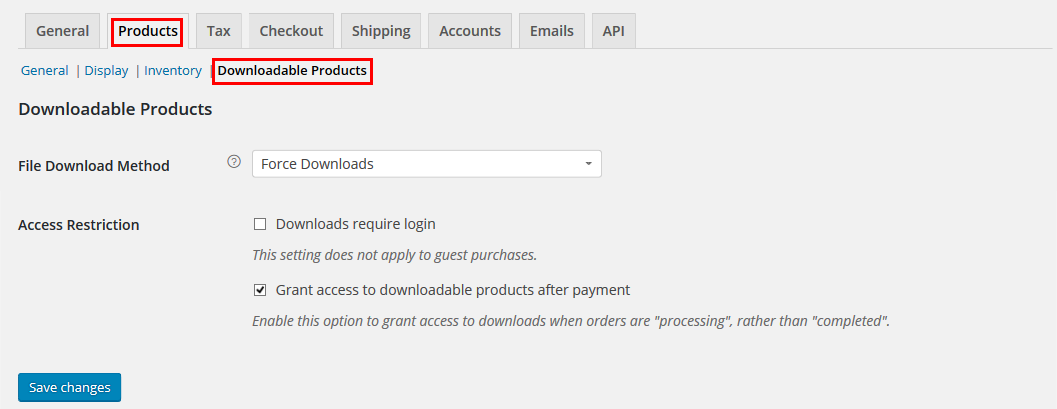Viewport: 1057px width, 409px height.
Task: Open the Emails tab
Action: 551,31
